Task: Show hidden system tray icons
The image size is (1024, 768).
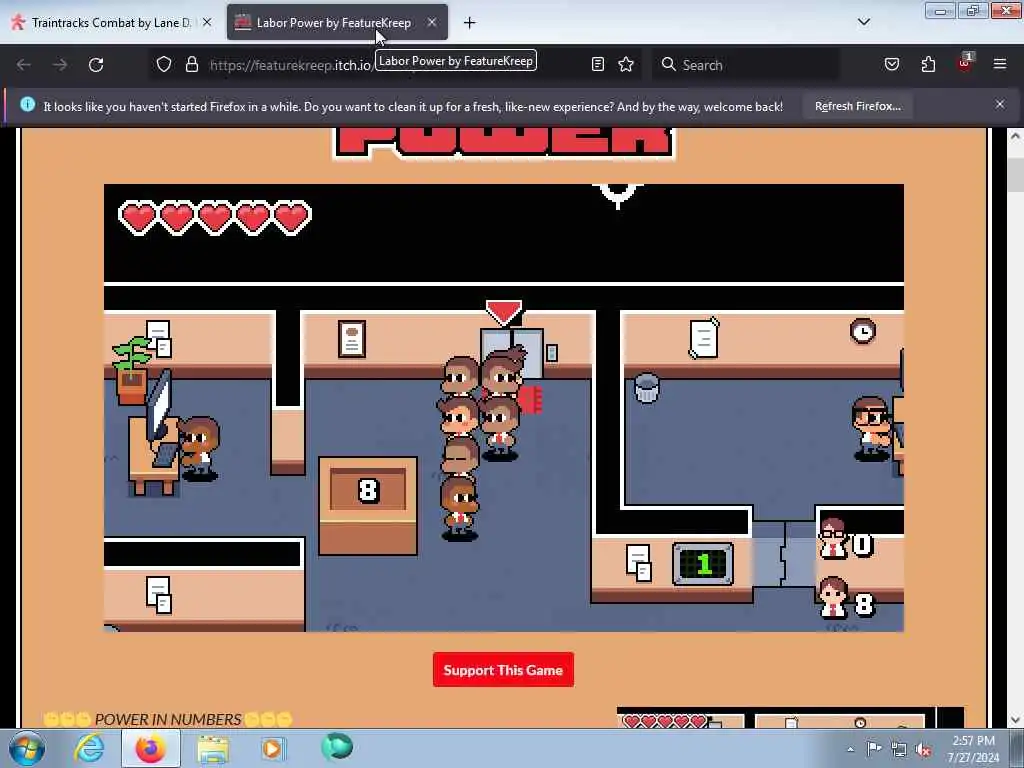Action: click(850, 749)
